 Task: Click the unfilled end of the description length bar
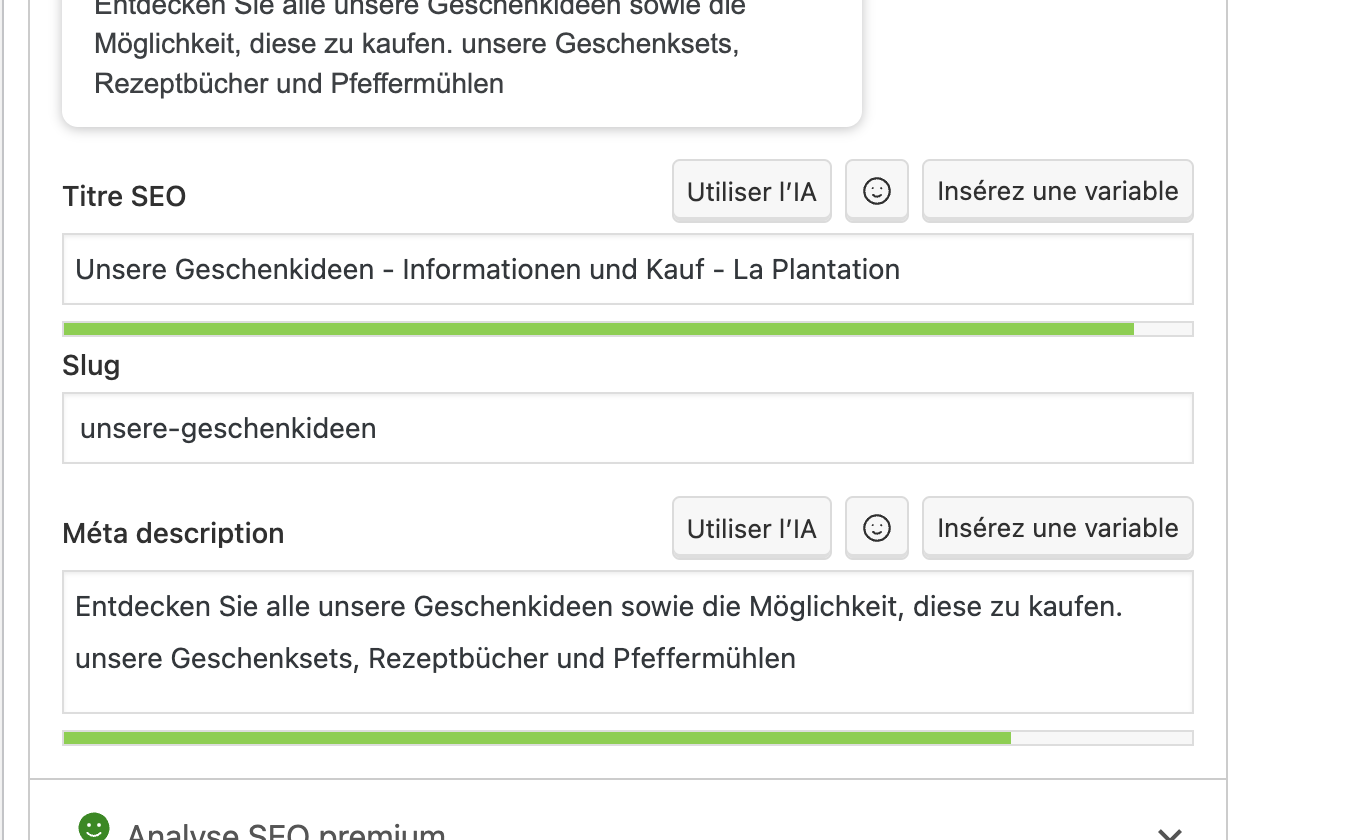point(1102,738)
